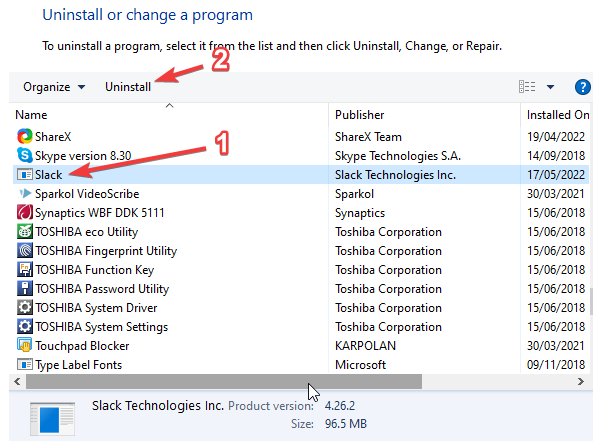This screenshot has height=441, width=593.
Task: Change view using the list view icon
Action: (x=527, y=87)
